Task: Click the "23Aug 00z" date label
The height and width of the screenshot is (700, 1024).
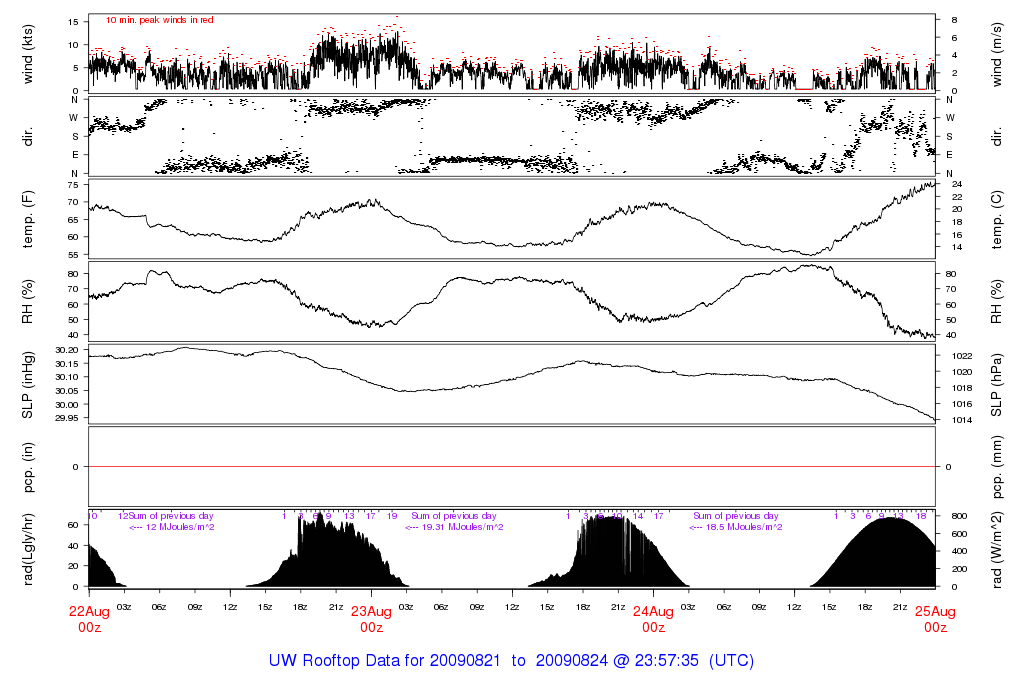Action: tap(372, 619)
